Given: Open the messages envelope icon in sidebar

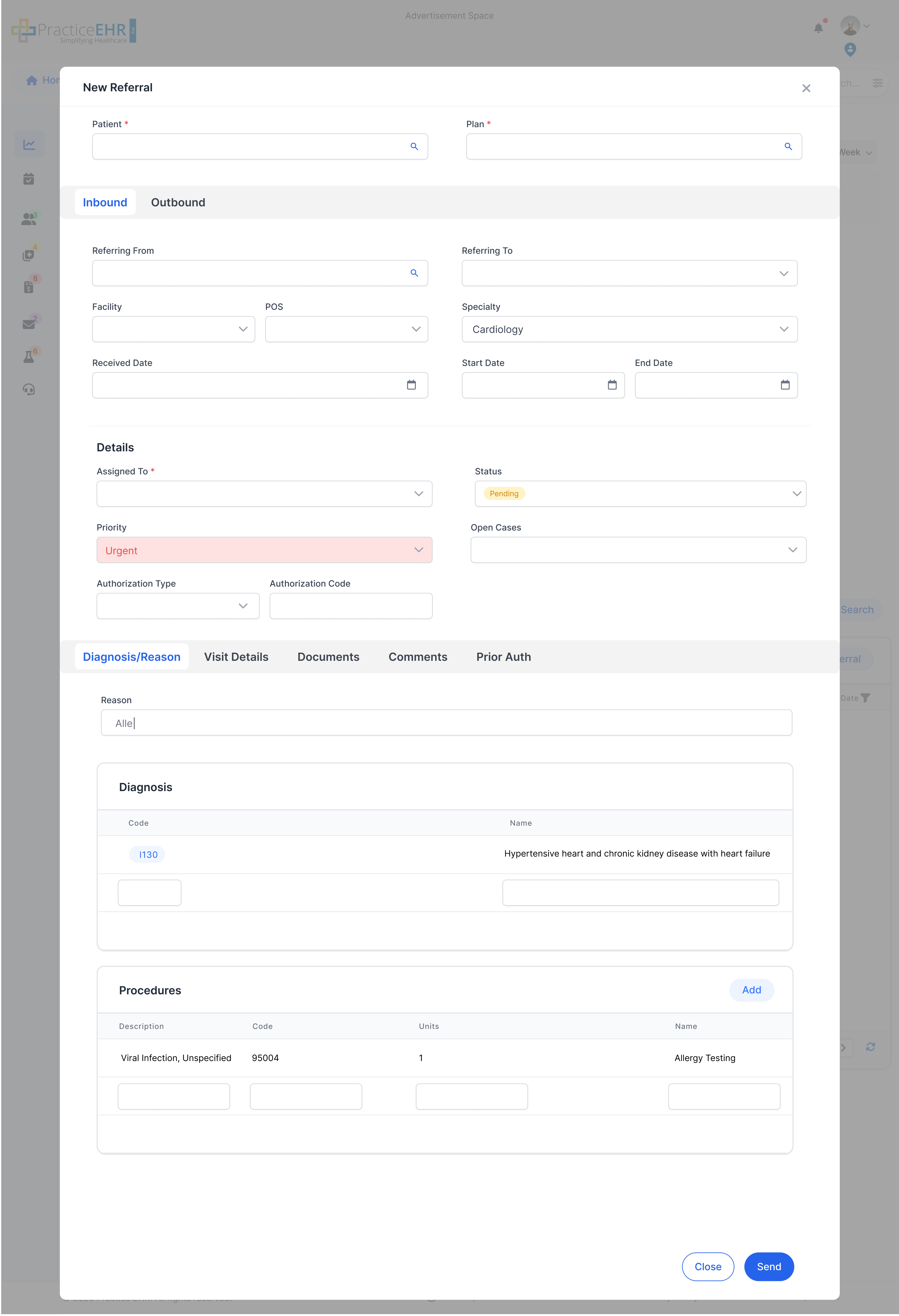Looking at the screenshot, I should click(29, 324).
